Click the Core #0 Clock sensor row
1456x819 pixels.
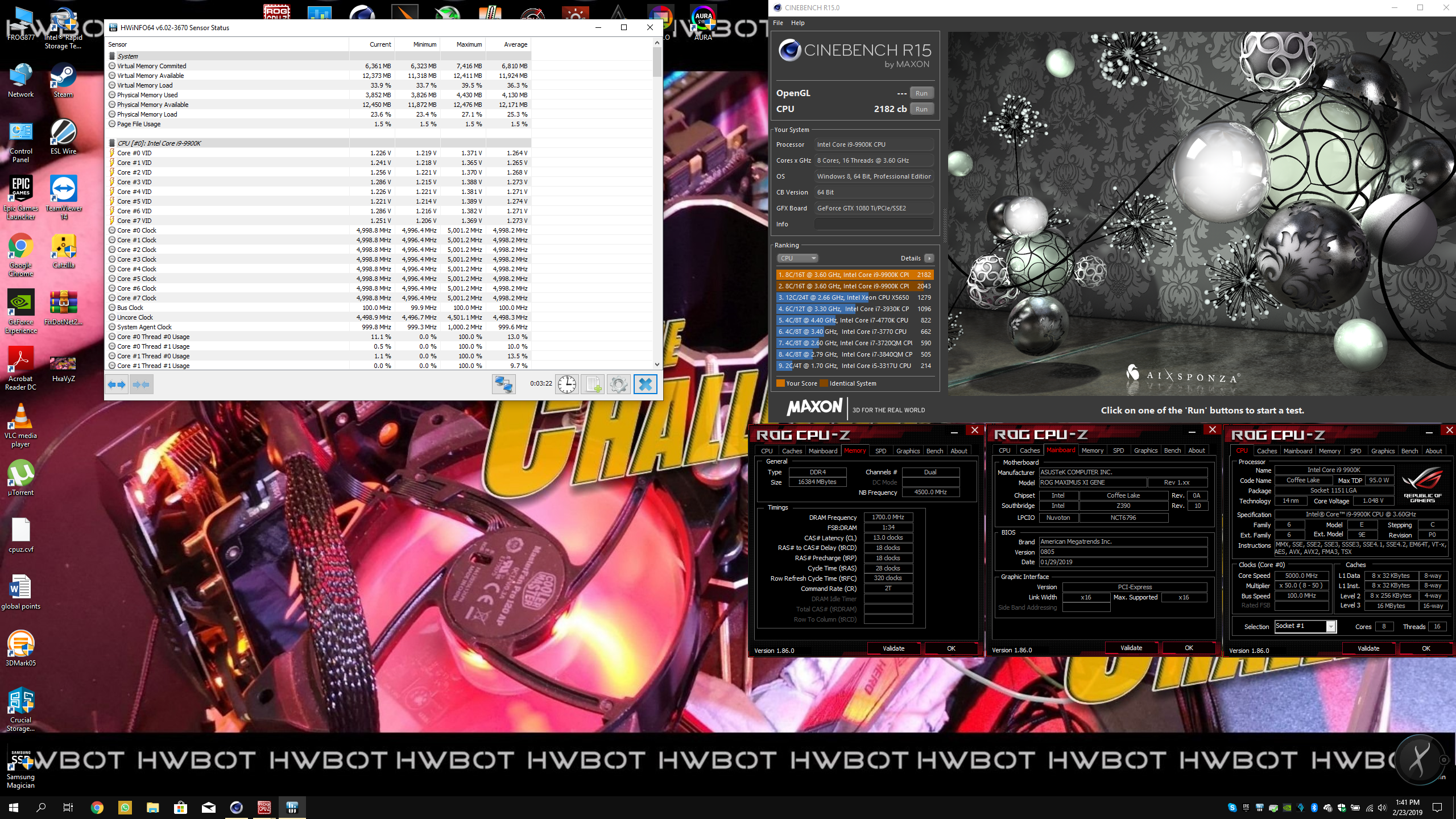click(x=318, y=230)
